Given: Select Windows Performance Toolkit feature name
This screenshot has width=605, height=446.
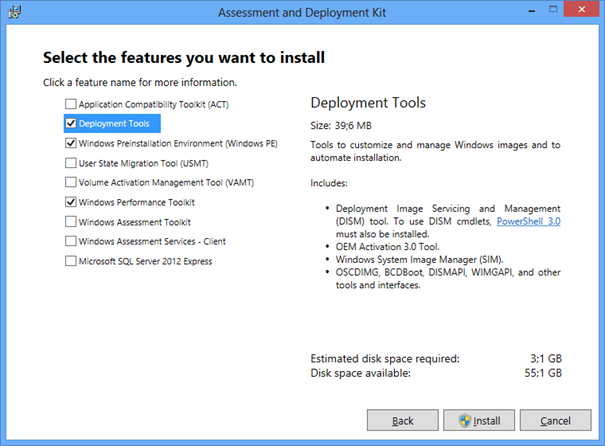Looking at the screenshot, I should [137, 202].
